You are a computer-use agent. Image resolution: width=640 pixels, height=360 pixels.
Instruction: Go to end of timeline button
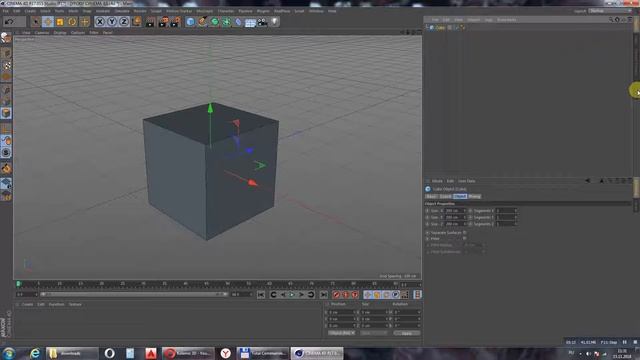324,295
